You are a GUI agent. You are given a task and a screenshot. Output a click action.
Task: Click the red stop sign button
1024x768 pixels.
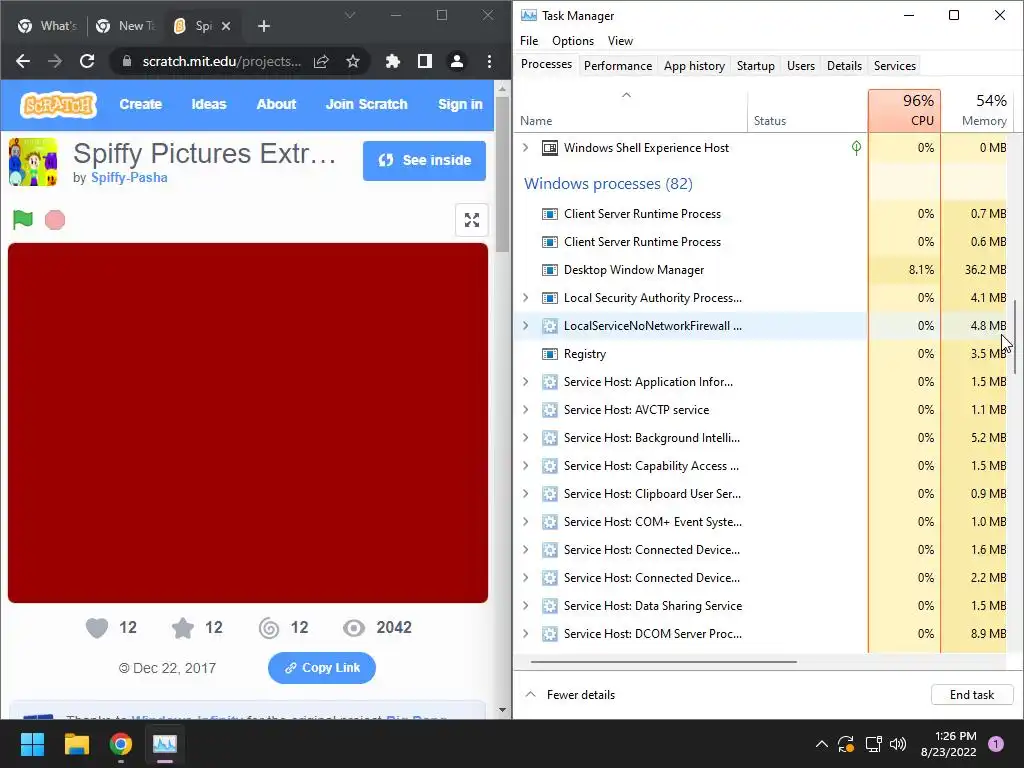coord(55,220)
